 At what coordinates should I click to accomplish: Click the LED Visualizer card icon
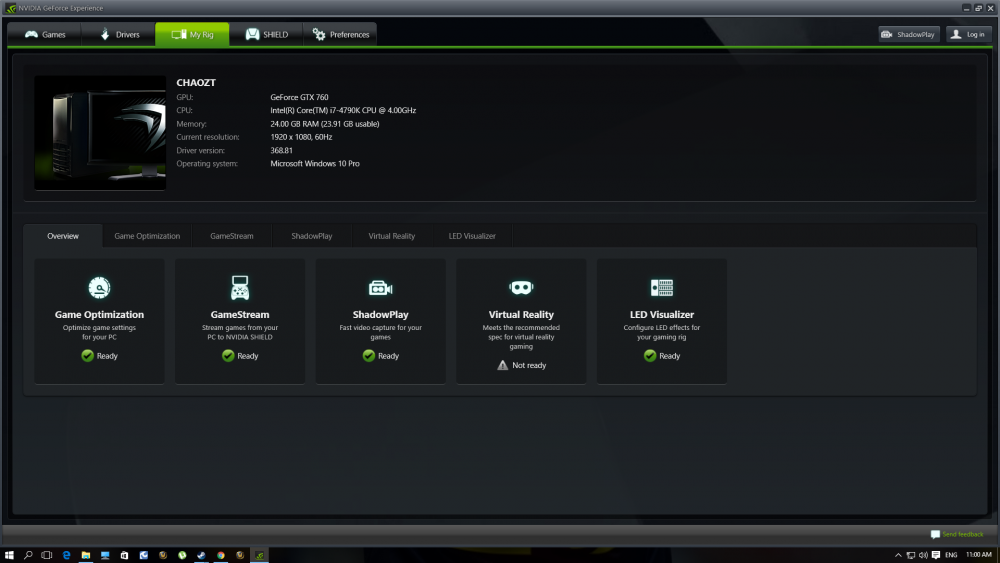662,288
